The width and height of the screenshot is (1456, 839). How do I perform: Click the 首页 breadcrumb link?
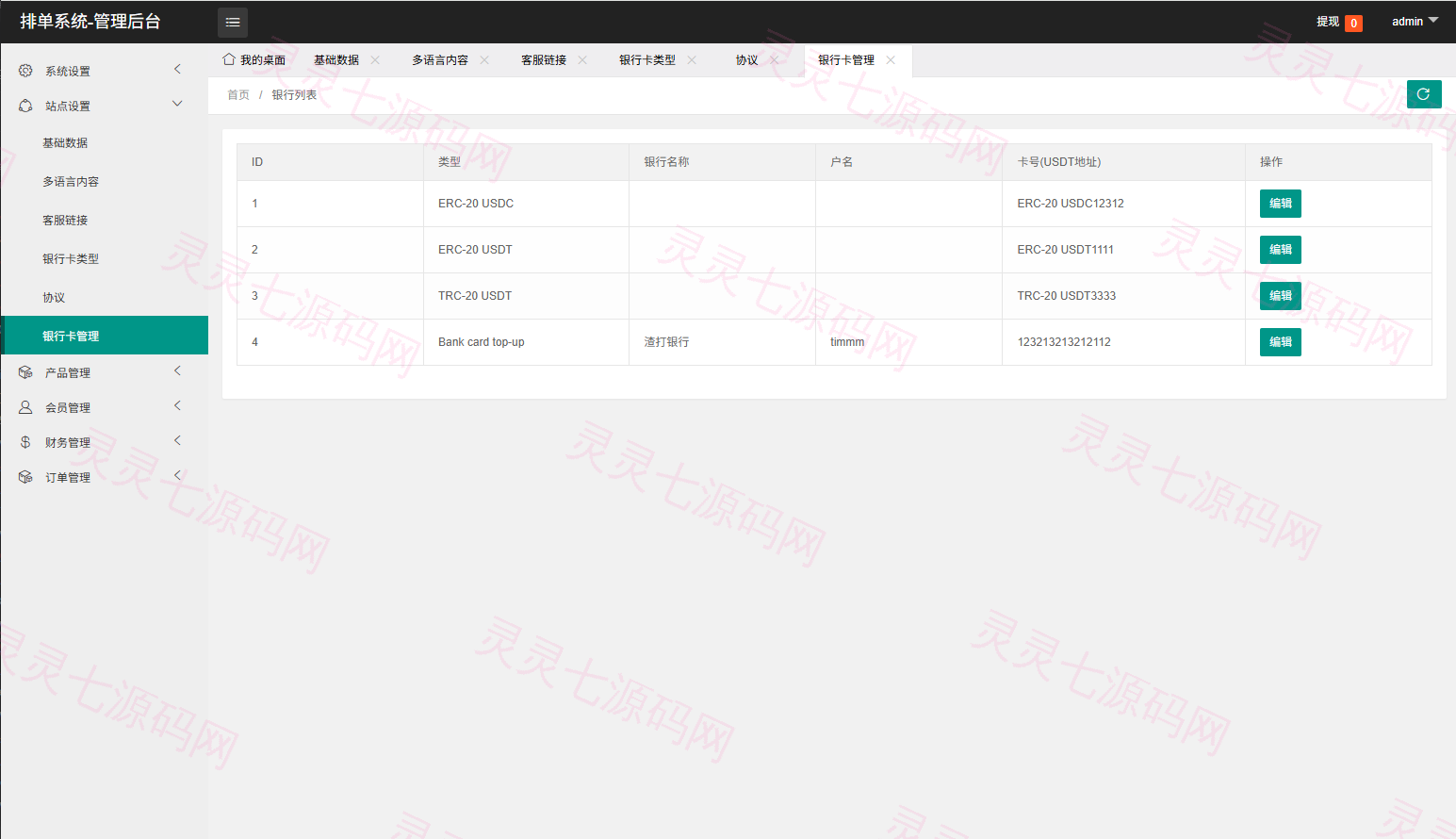coord(238,95)
